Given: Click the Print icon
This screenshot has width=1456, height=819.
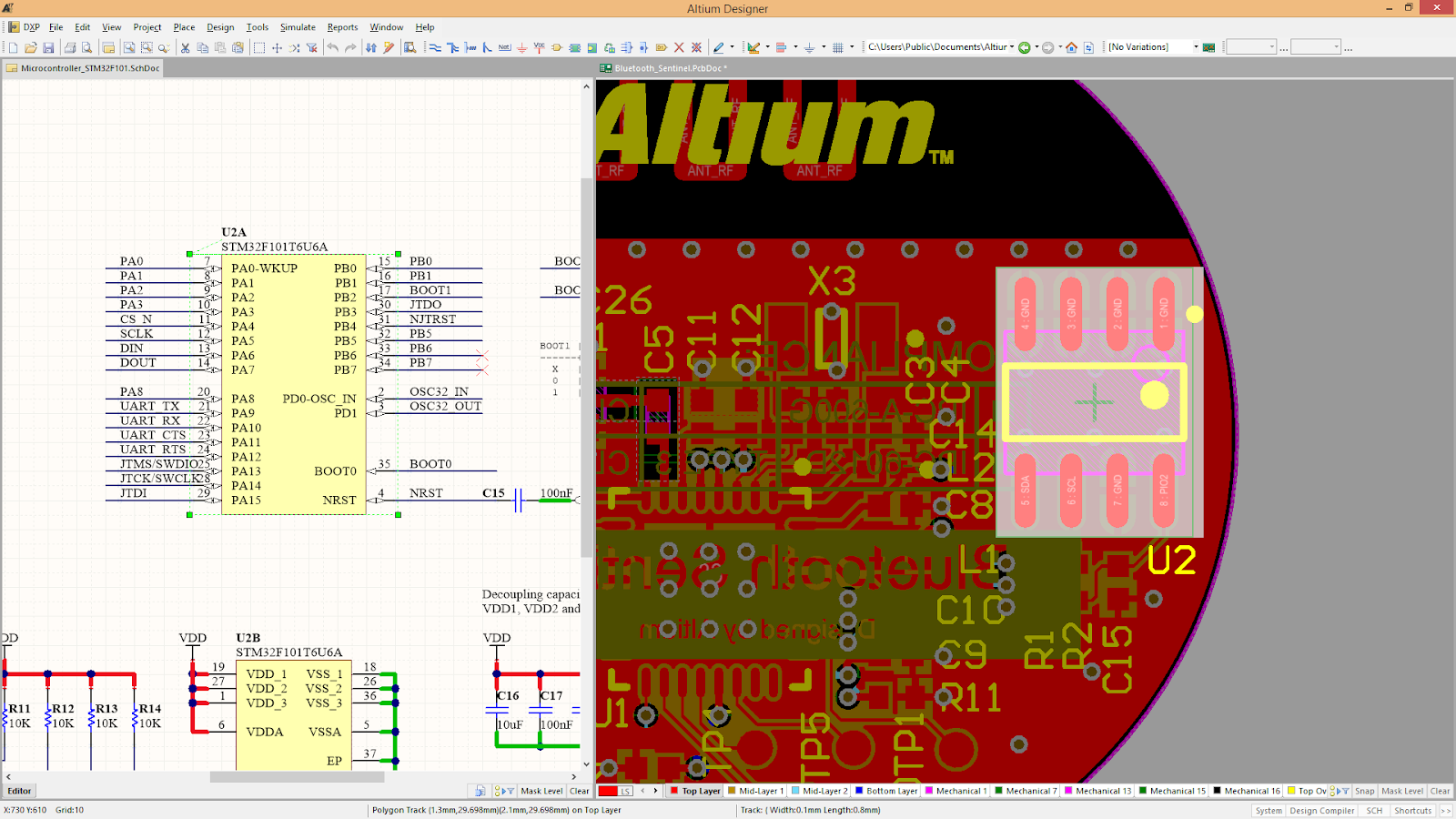Looking at the screenshot, I should (x=70, y=47).
